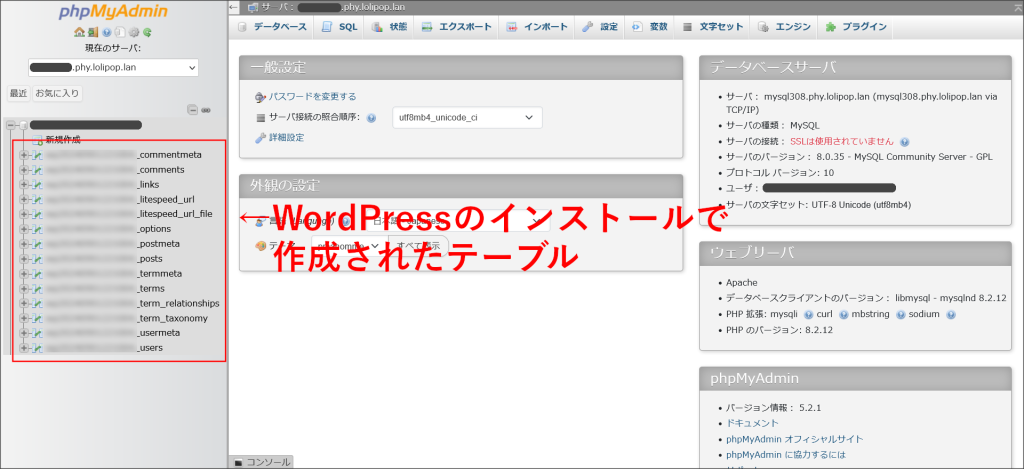Open the プラグイン tab
The height and width of the screenshot is (469, 1024).
(856, 27)
